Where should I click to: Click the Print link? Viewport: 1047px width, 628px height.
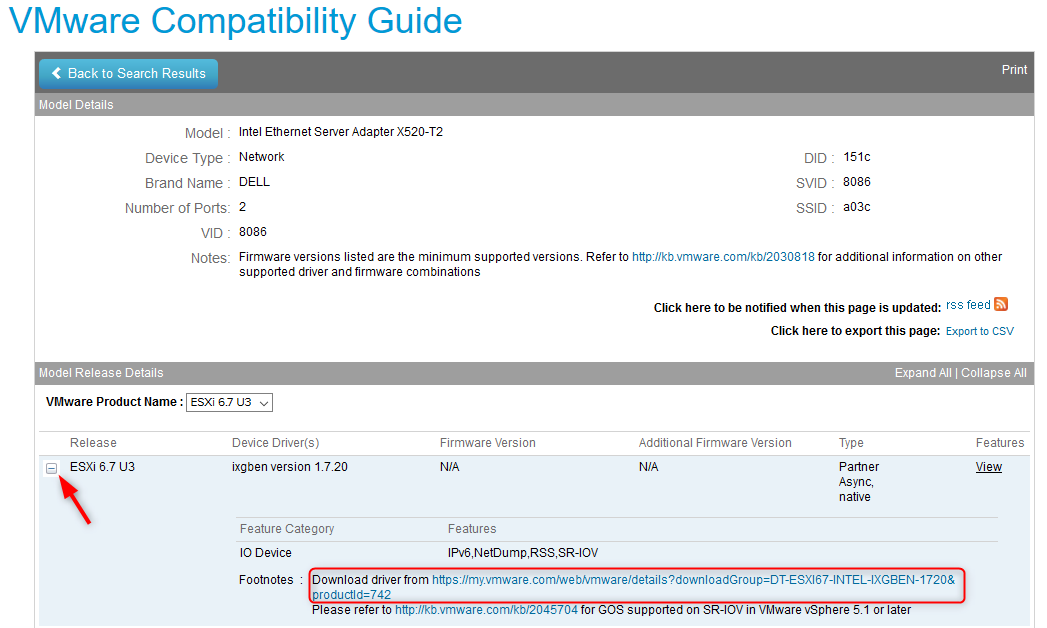[1014, 69]
